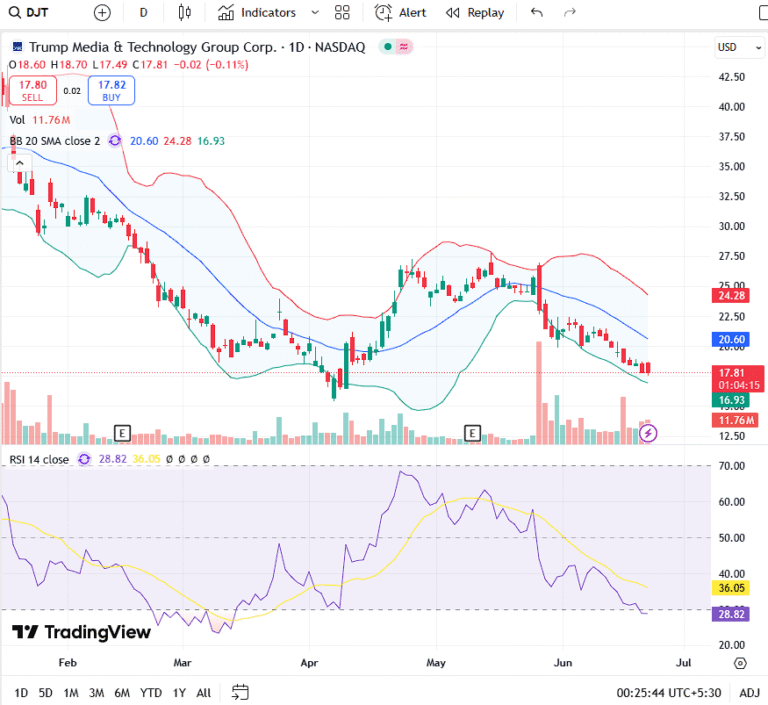Select the 6M date range
The image size is (768, 705).
pyautogui.click(x=122, y=693)
